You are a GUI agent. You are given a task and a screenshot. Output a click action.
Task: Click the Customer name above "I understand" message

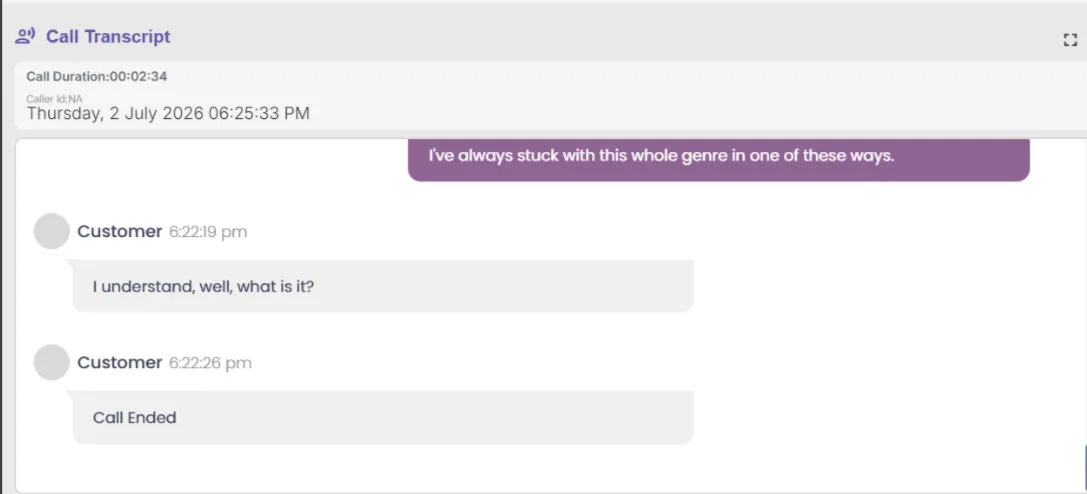[120, 231]
